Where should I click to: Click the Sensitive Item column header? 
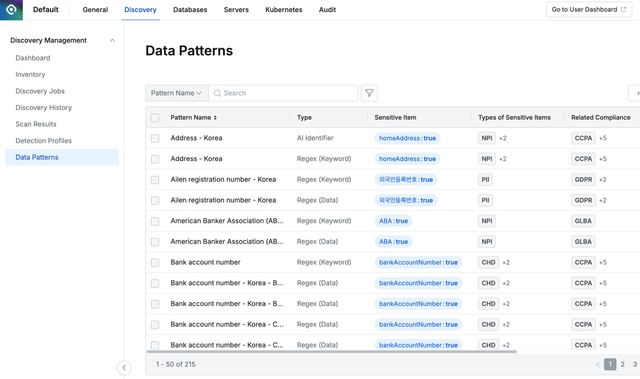(395, 117)
